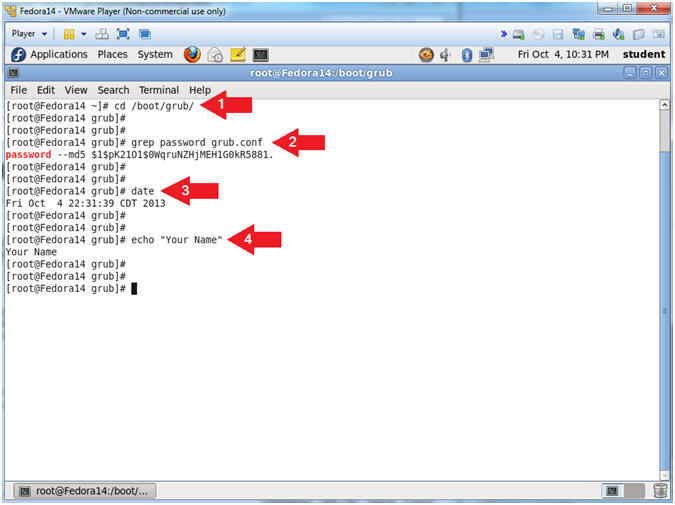Click the CD/DVD drive device icon
This screenshot has width=675, height=505.
point(539,34)
